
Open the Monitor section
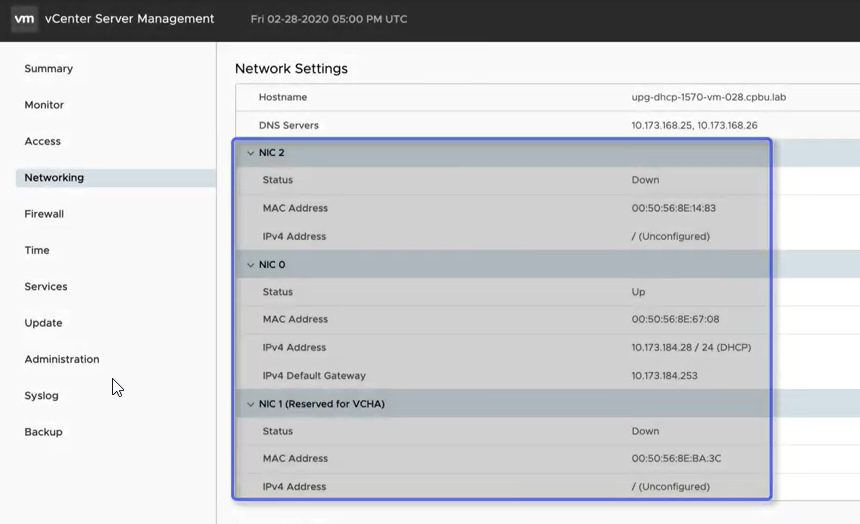point(44,105)
